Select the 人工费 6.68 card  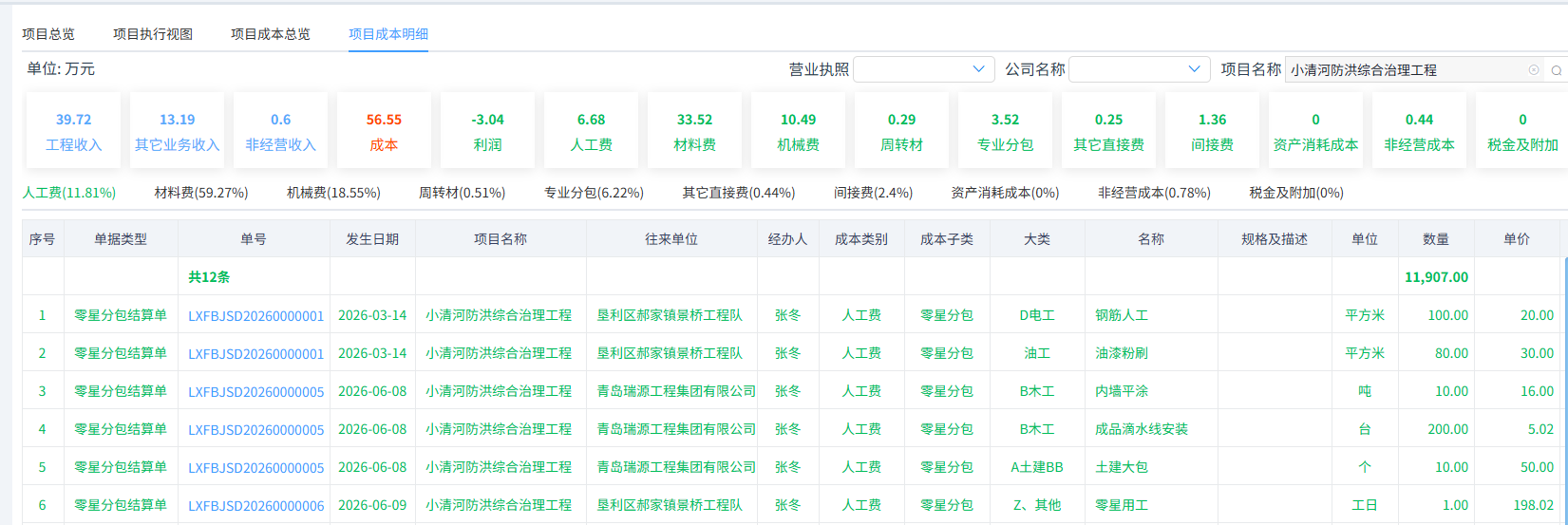(x=591, y=131)
